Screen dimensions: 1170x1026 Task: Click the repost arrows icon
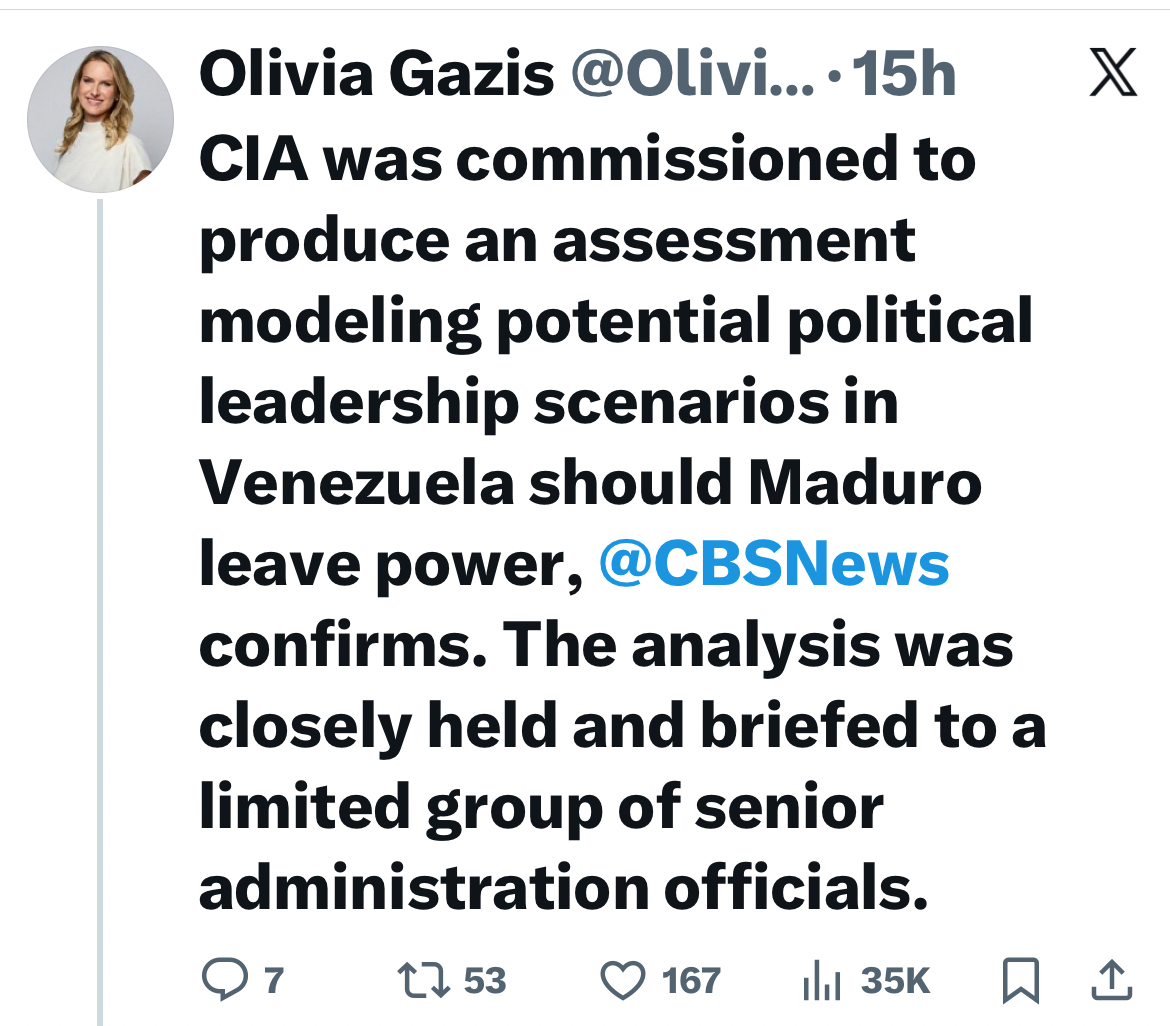point(422,980)
